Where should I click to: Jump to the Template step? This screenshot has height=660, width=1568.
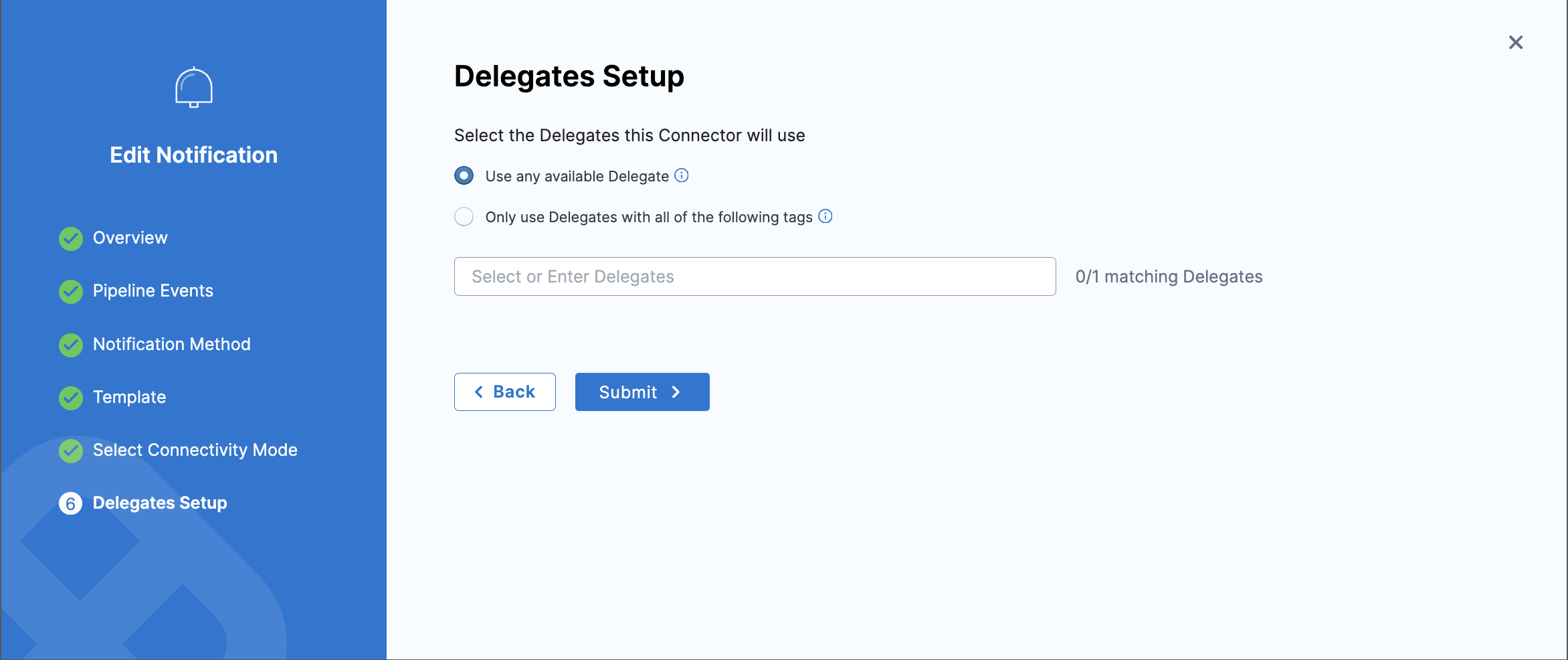pyautogui.click(x=129, y=397)
